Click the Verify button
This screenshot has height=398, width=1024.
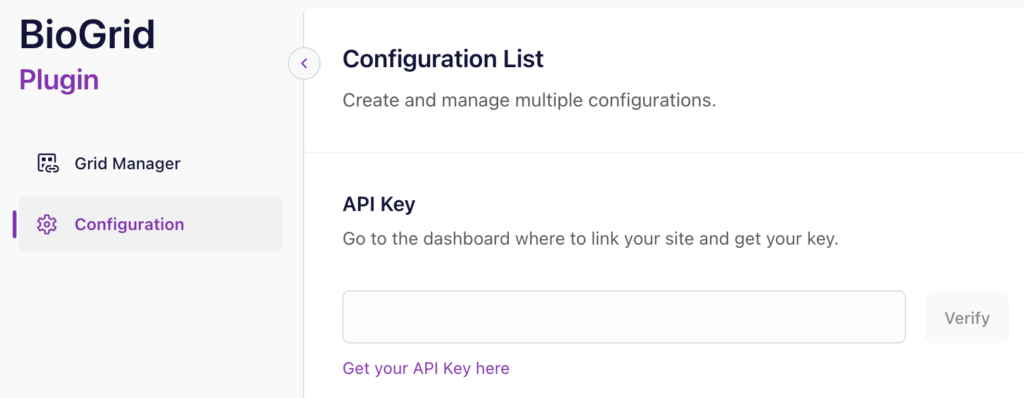[x=967, y=318]
